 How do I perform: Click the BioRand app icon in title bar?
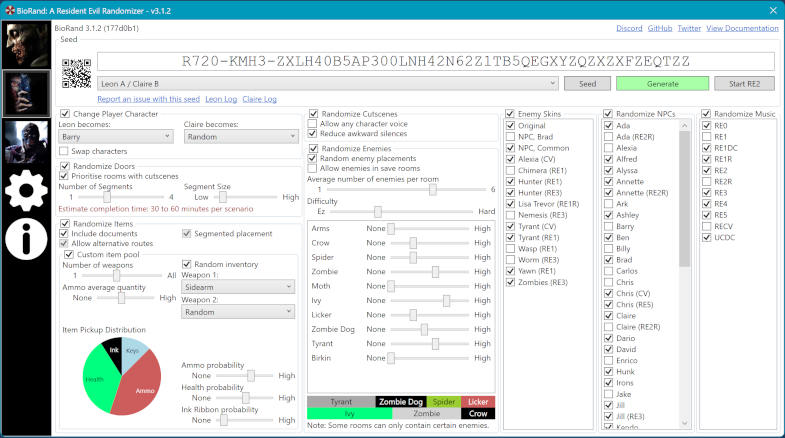coord(8,8)
